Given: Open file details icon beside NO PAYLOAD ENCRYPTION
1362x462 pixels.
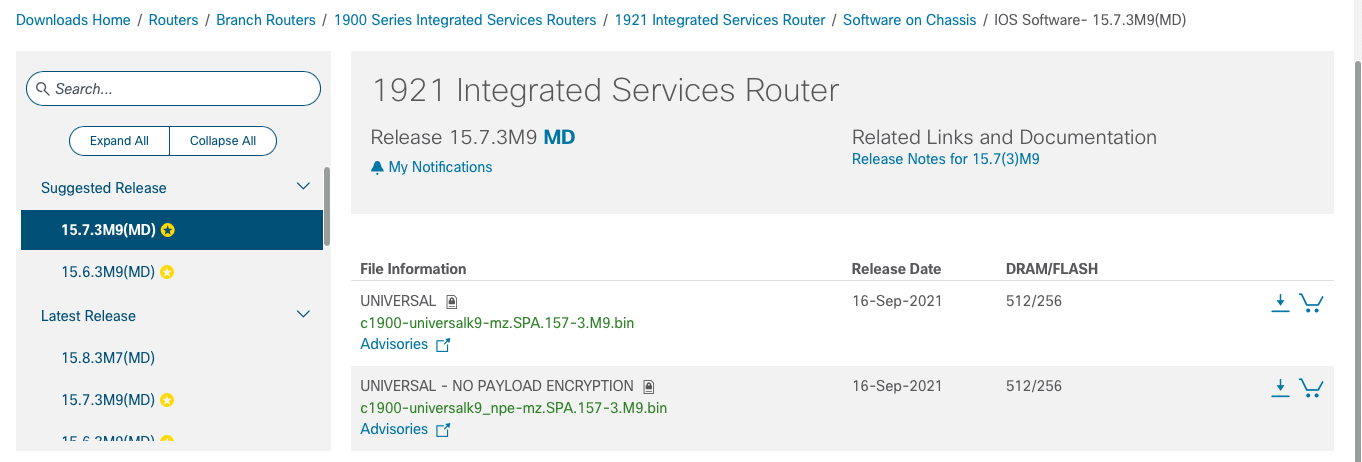Looking at the screenshot, I should coord(649,386).
